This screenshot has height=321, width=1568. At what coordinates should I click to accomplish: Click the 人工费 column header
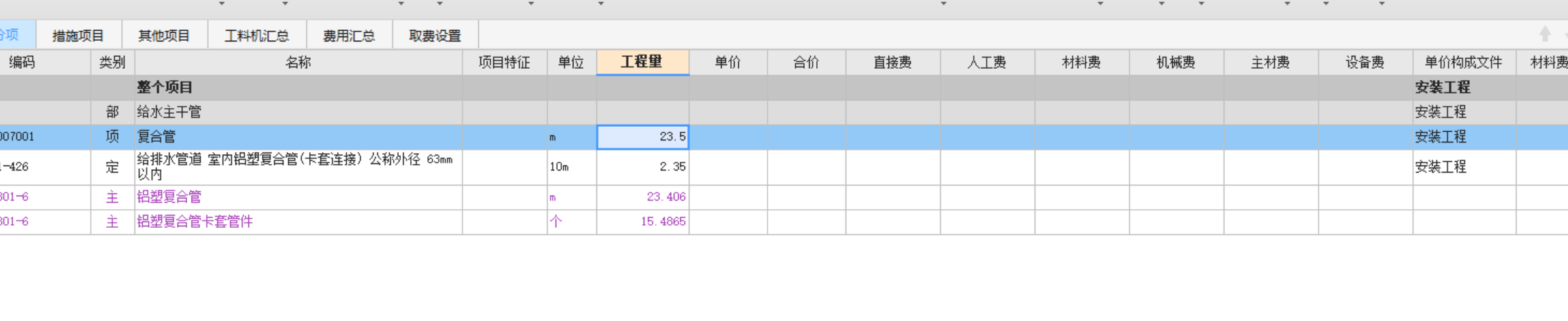pos(987,62)
